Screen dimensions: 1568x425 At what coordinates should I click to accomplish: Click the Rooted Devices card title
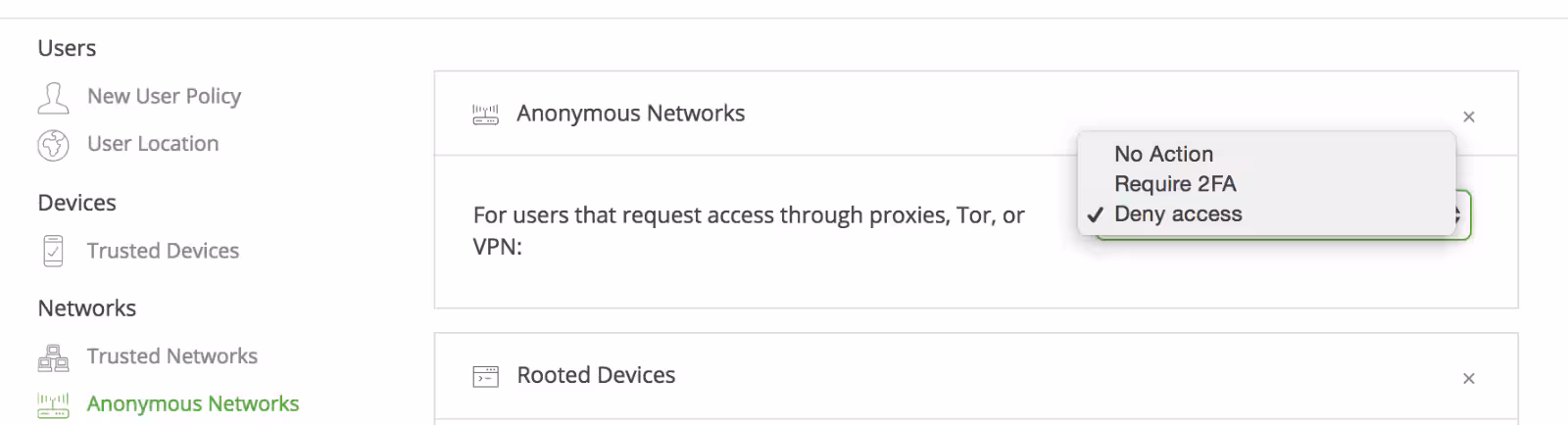coord(596,375)
